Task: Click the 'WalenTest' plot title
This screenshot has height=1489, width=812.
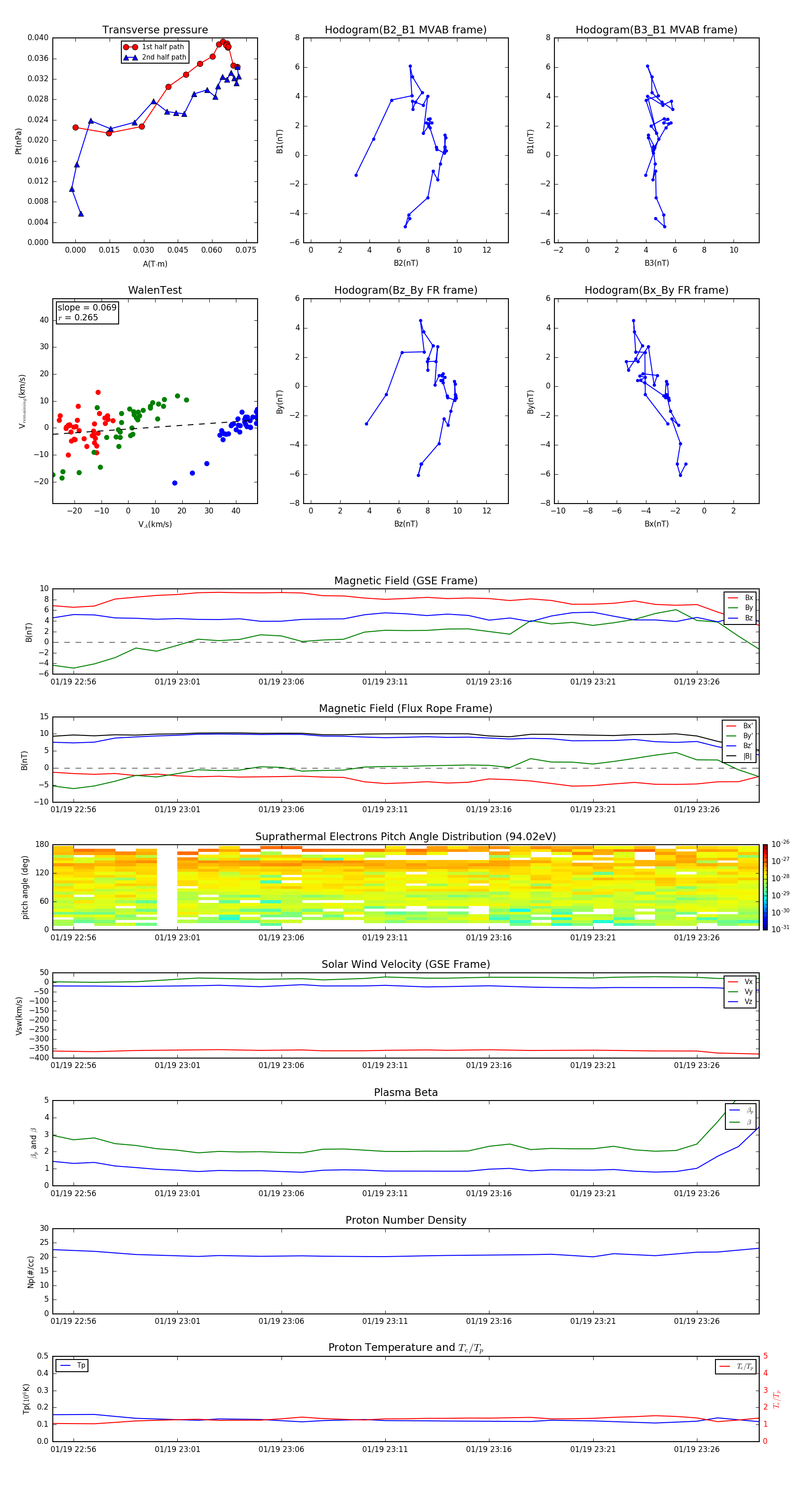Action: [x=155, y=290]
